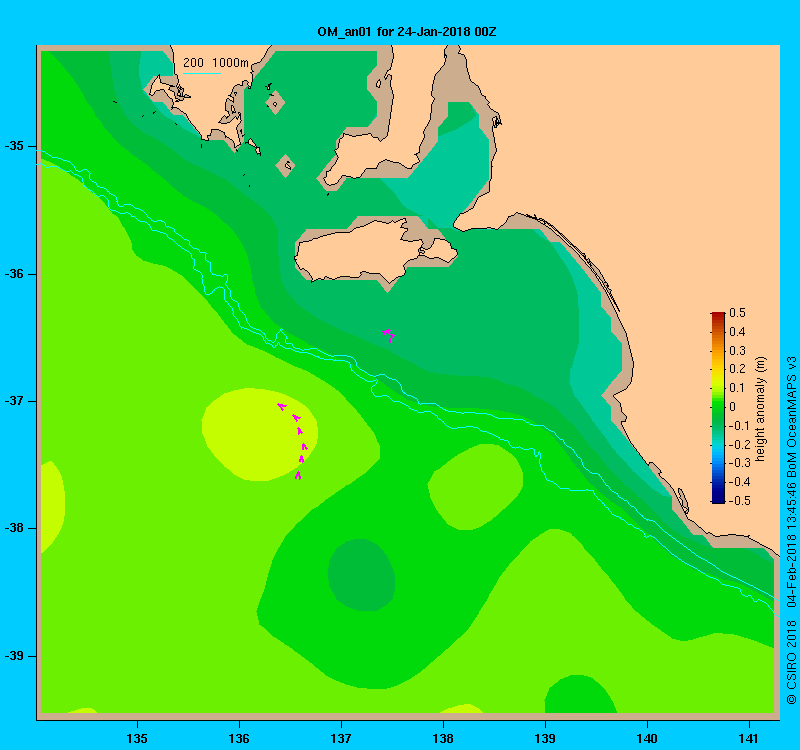Screen dimensions: 800x750
Task: Click the -0.3 colorbar tick label
Action: (739, 463)
